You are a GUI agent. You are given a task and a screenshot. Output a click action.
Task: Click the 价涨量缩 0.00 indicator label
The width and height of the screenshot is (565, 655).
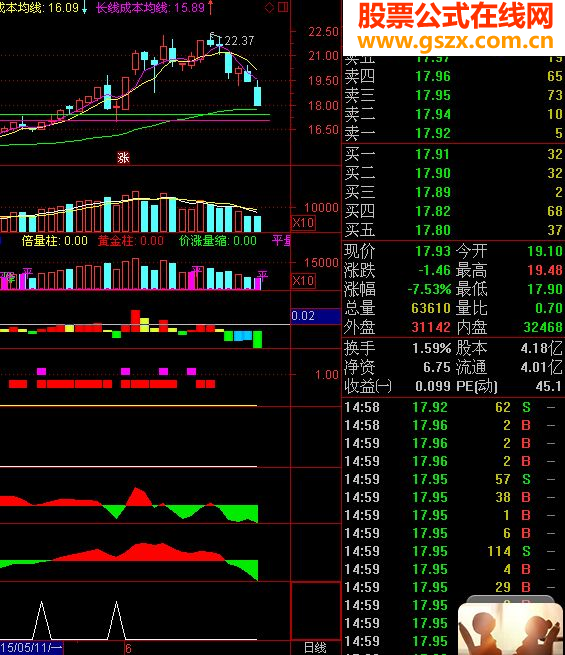[218, 241]
